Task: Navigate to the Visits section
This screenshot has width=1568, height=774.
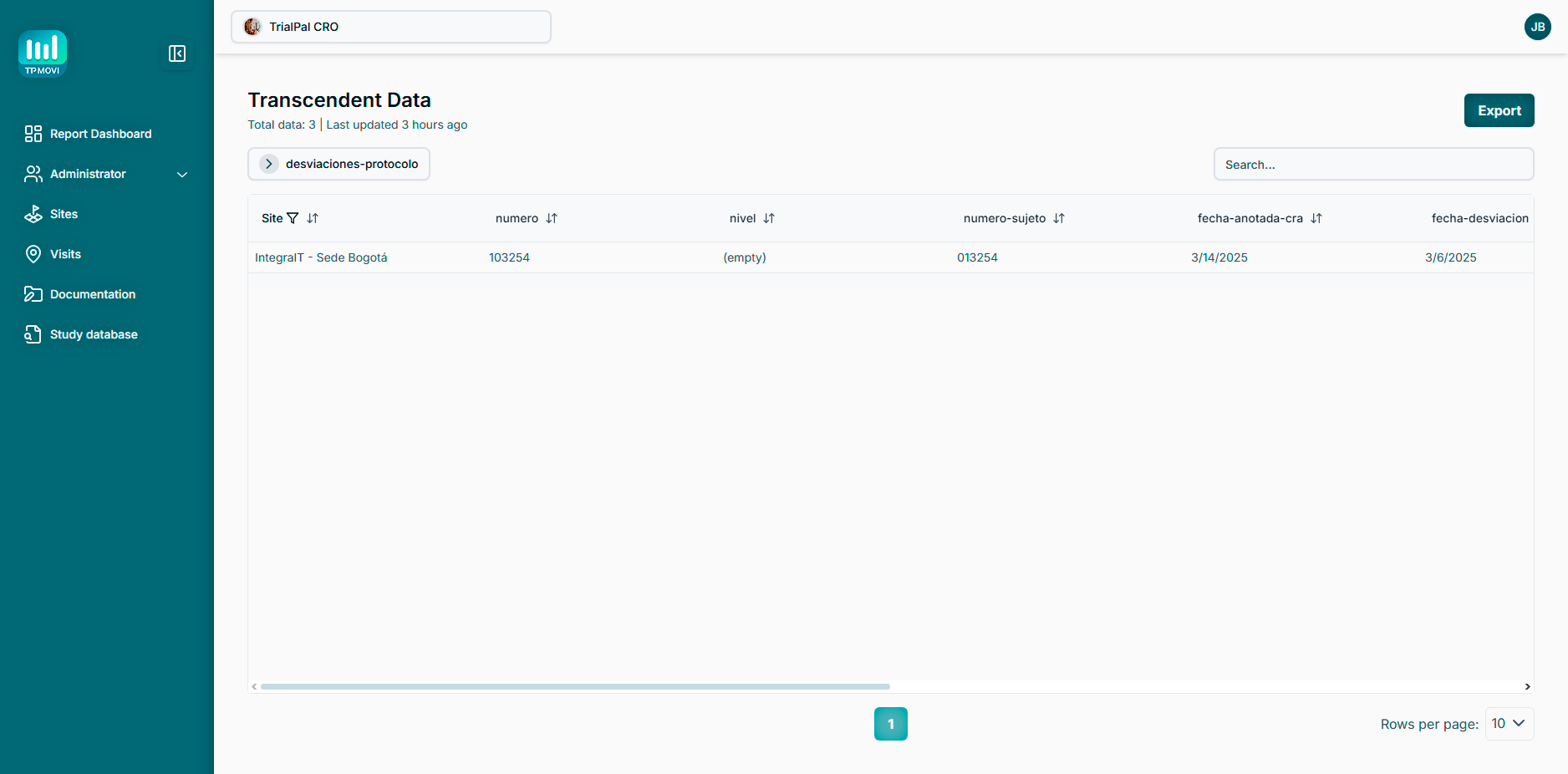Action: click(x=65, y=254)
